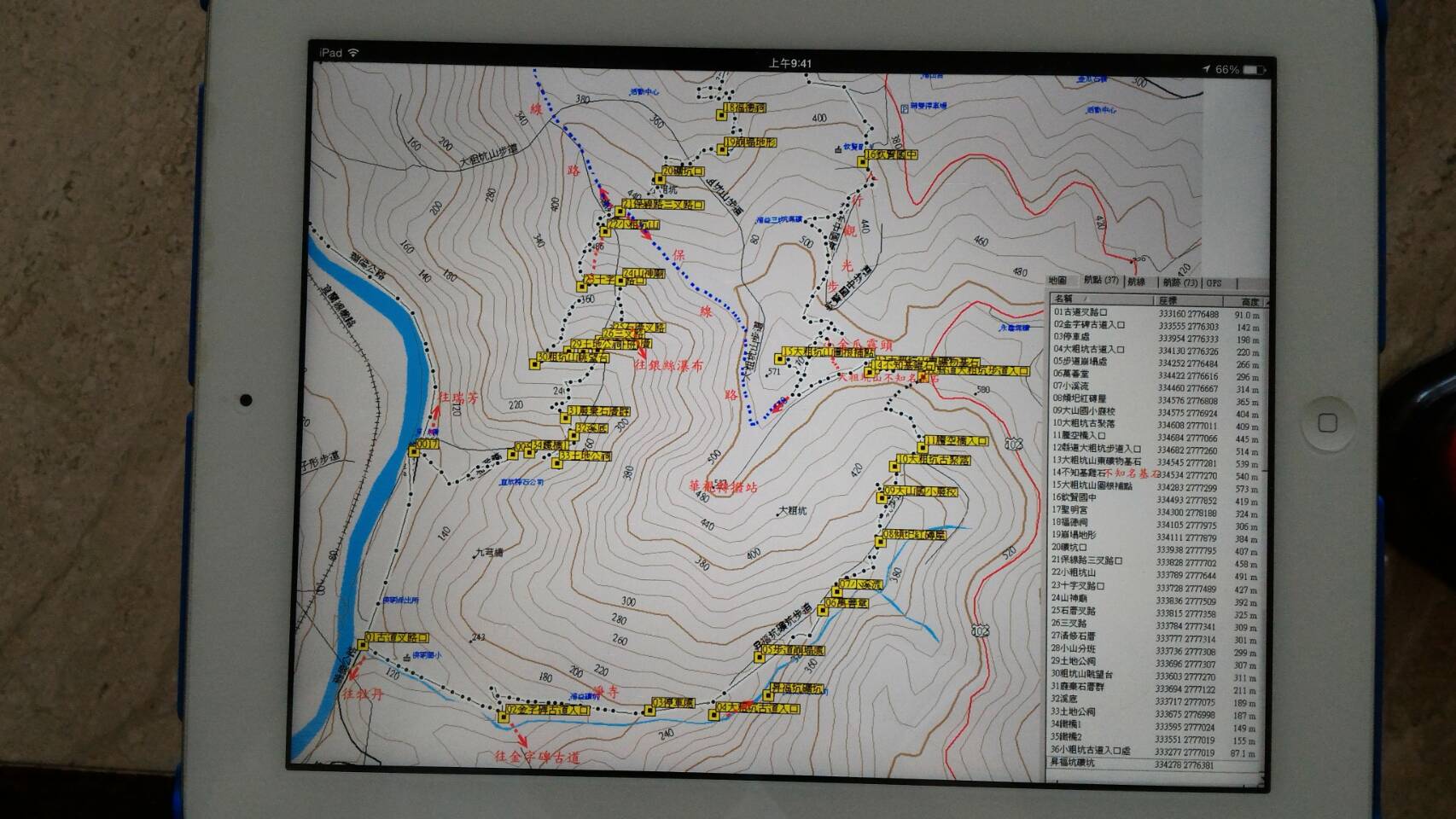Image resolution: width=1456 pixels, height=819 pixels.
Task: Select list row 07小溪流
Action: (x=1156, y=387)
